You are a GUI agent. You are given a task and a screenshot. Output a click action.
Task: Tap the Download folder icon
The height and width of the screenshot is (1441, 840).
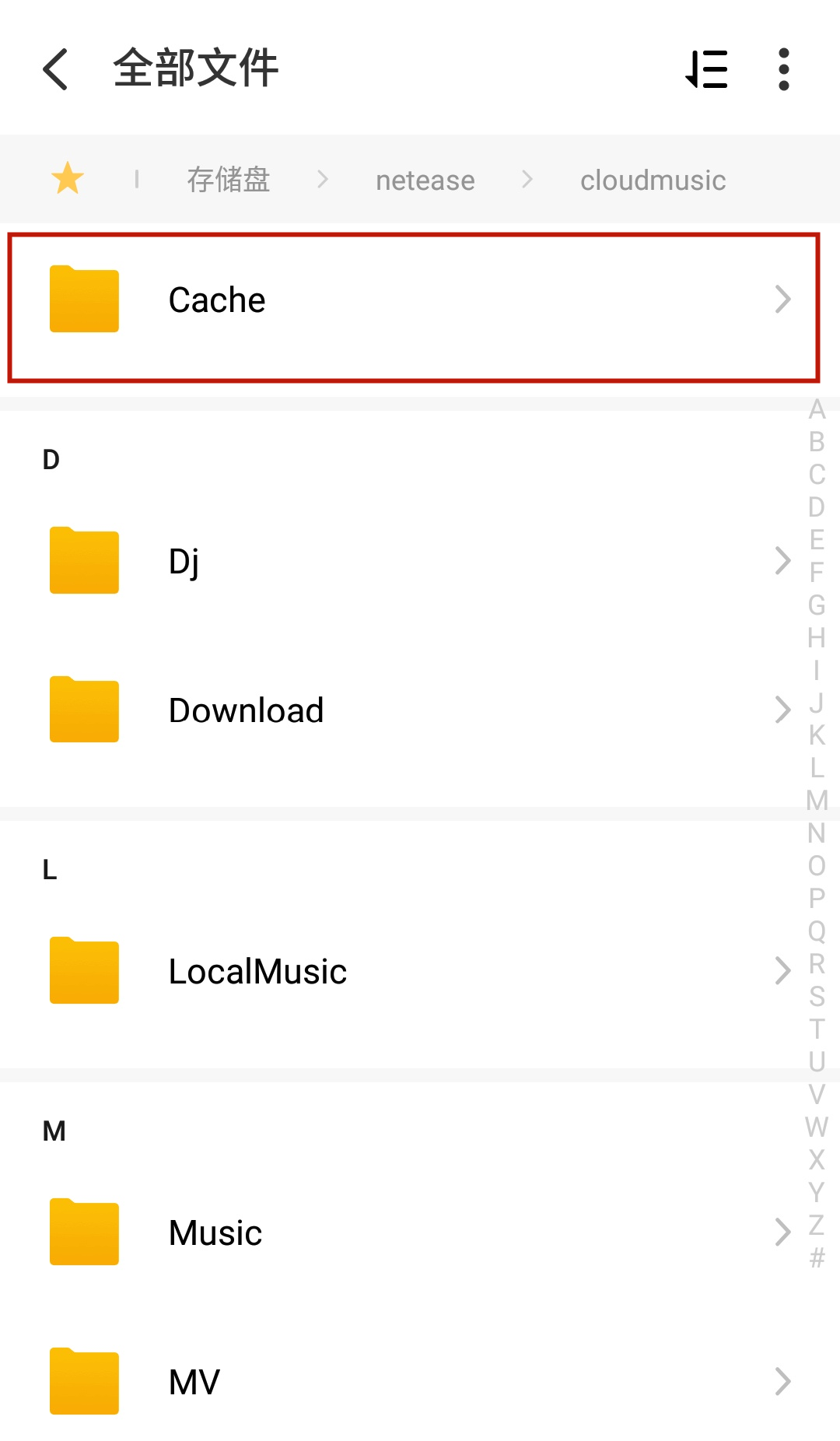coord(84,710)
